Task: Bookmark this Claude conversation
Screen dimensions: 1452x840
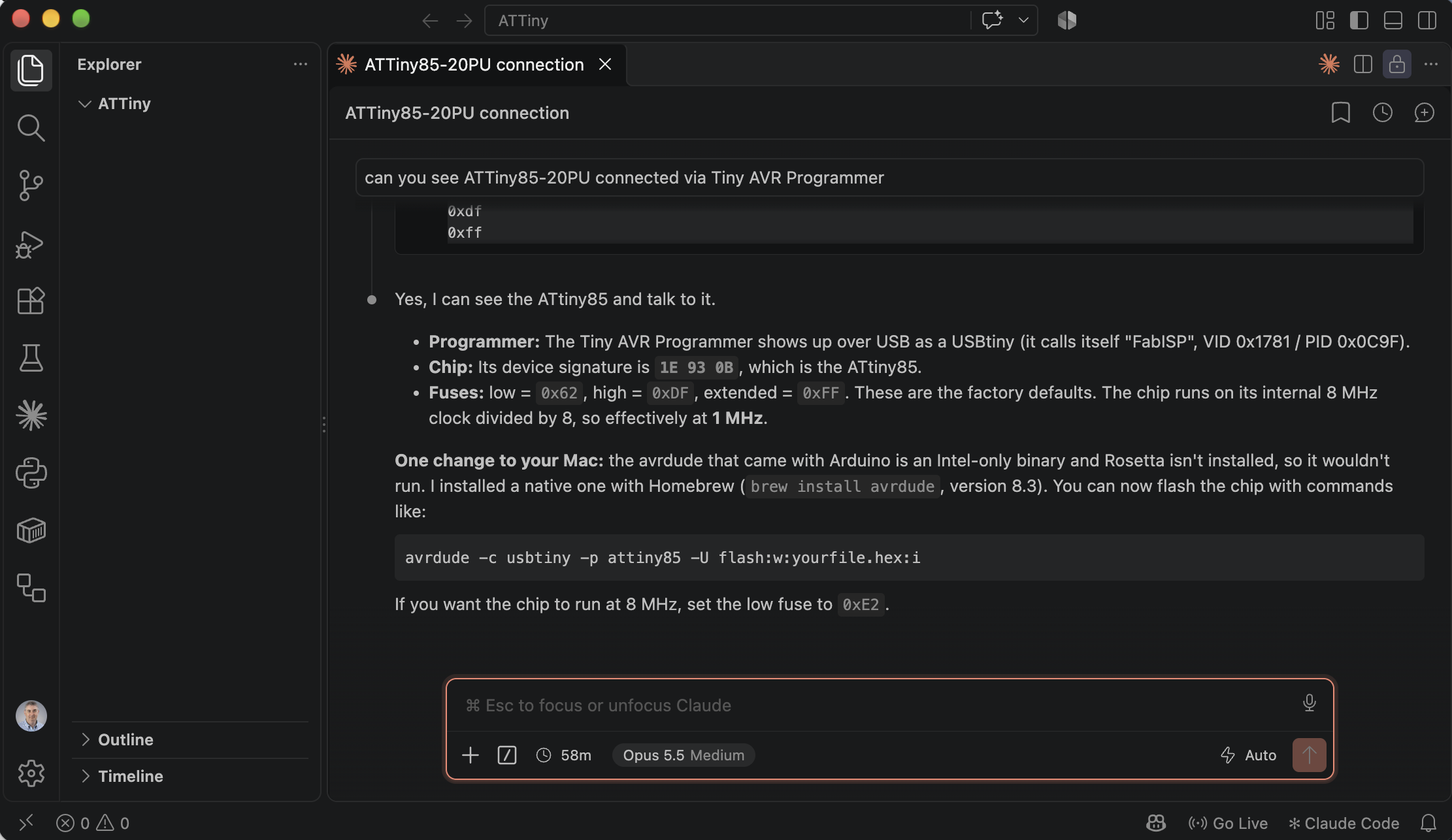Action: pyautogui.click(x=1340, y=112)
